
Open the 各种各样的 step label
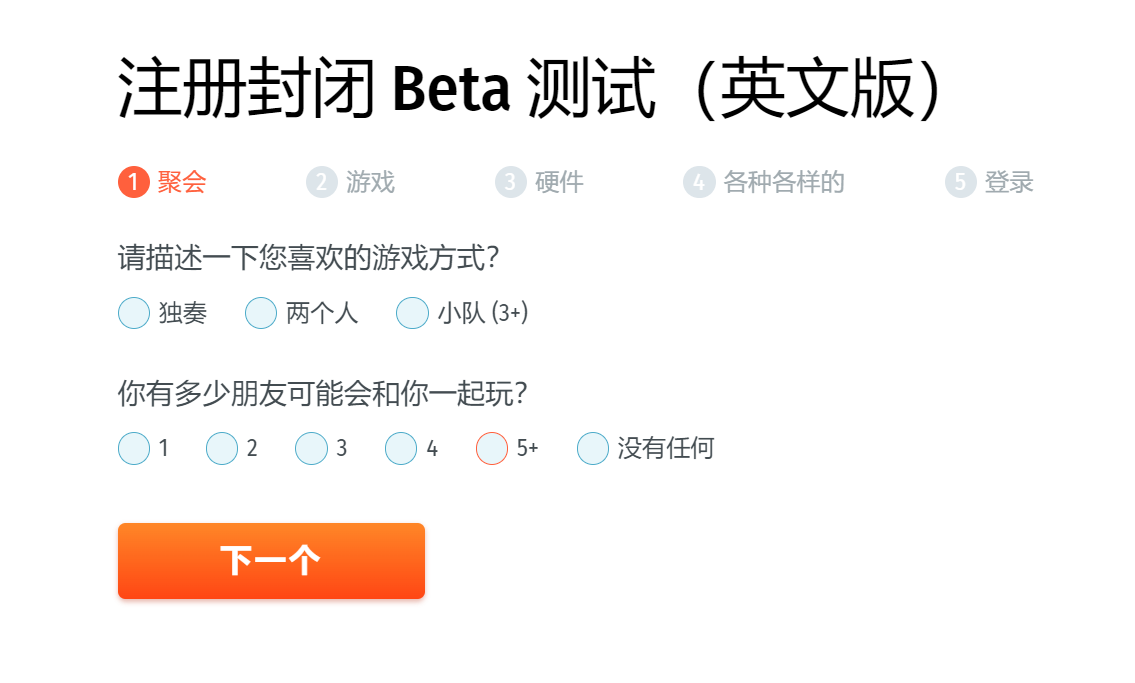784,182
